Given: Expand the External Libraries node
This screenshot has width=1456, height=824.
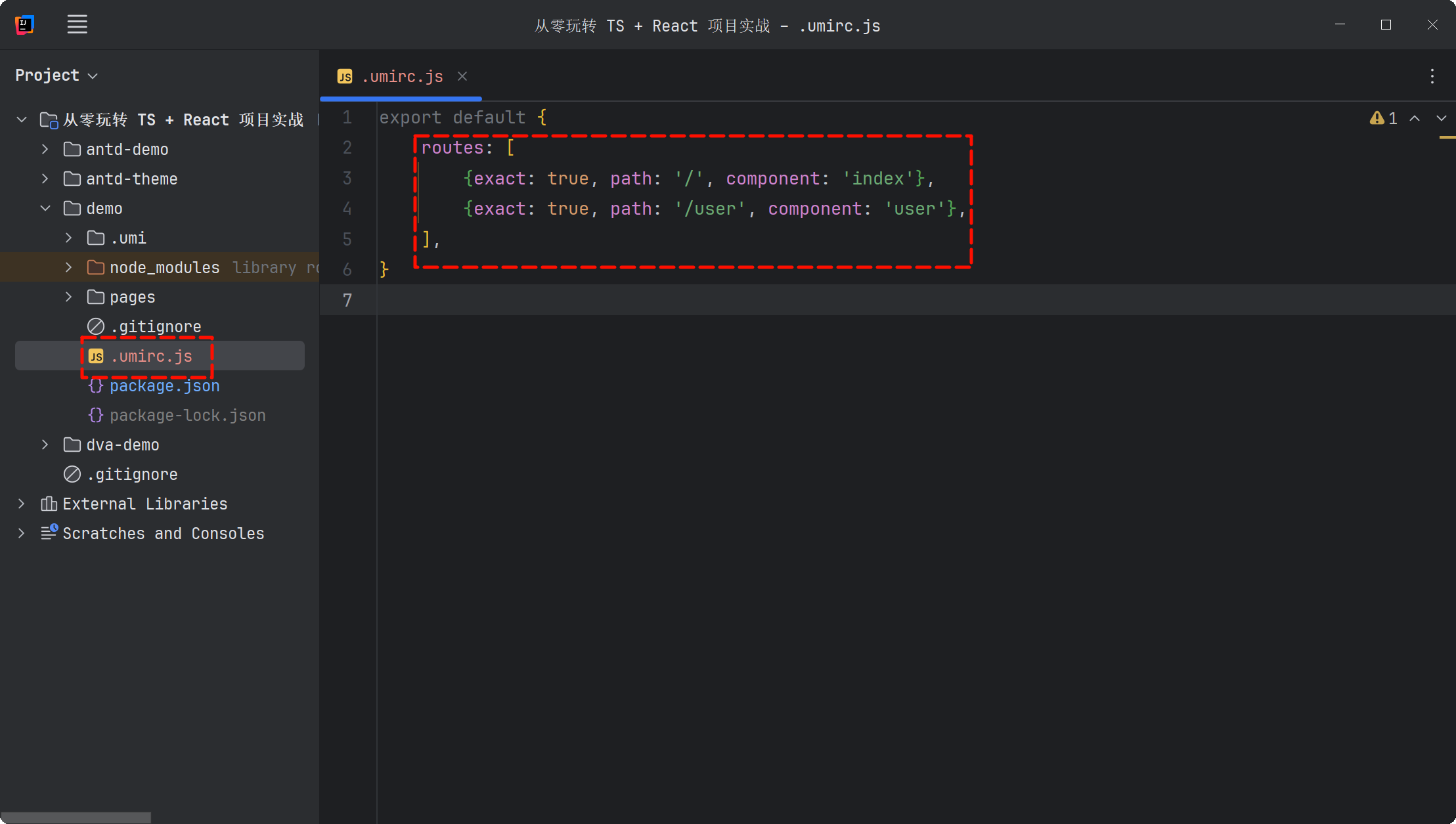Looking at the screenshot, I should (x=21, y=504).
